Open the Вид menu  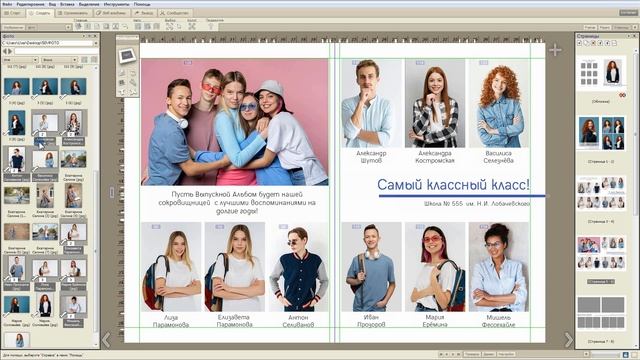(x=52, y=4)
